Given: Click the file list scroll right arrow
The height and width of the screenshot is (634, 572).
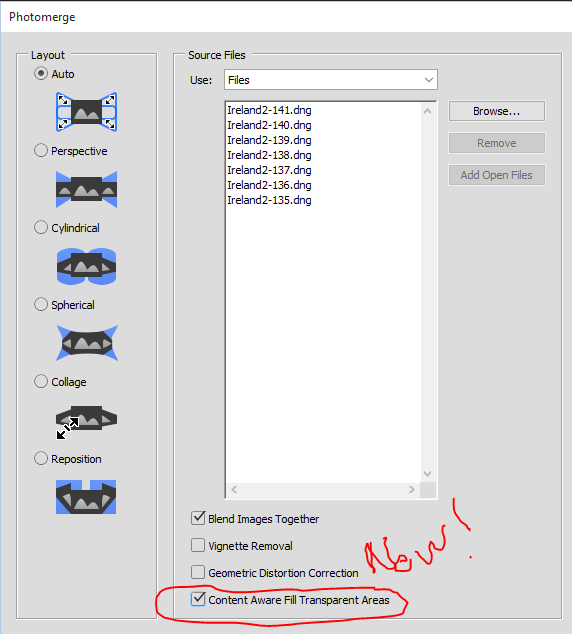Looking at the screenshot, I should point(412,490).
